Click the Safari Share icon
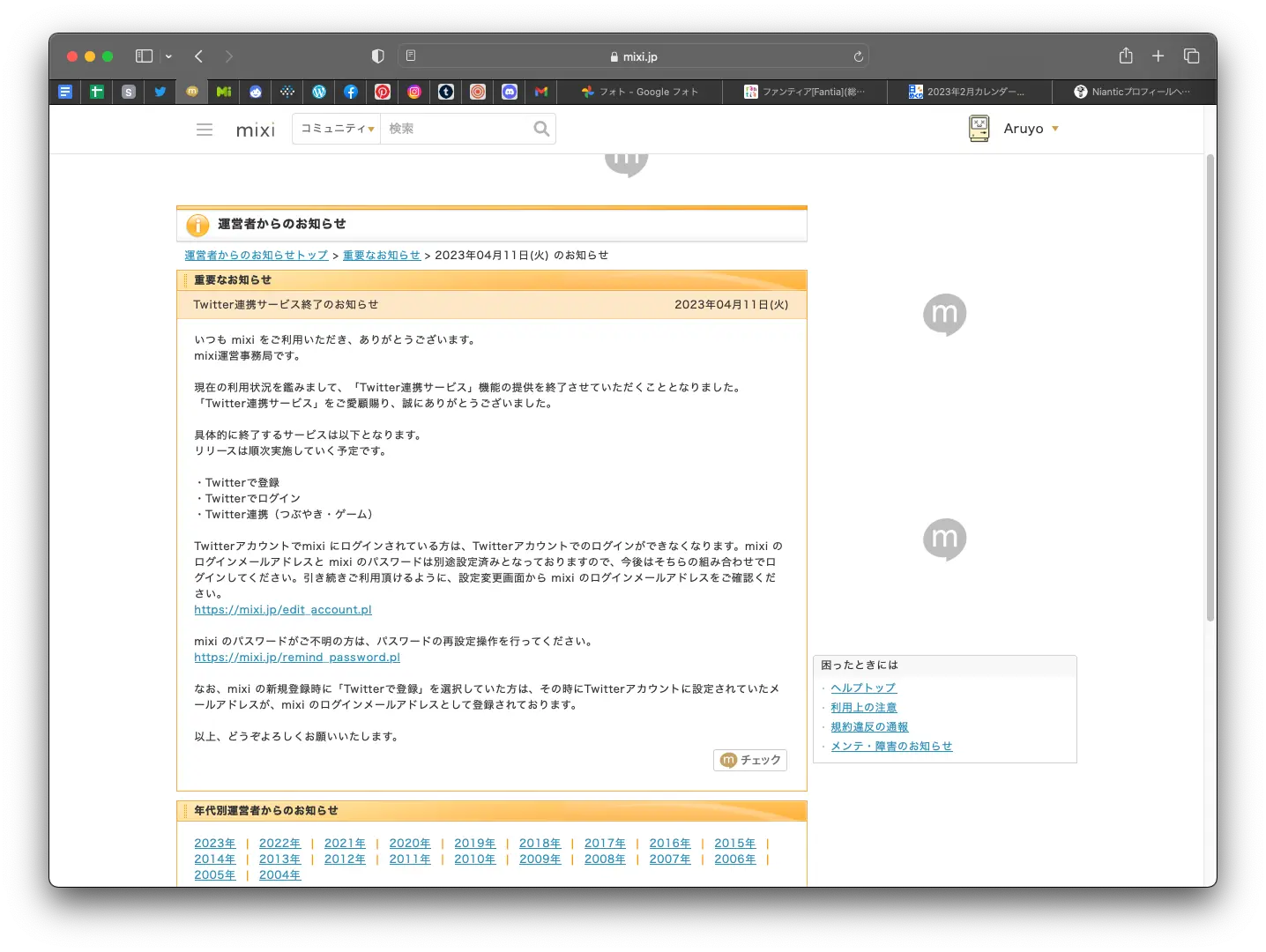The width and height of the screenshot is (1266, 952). coord(1126,56)
